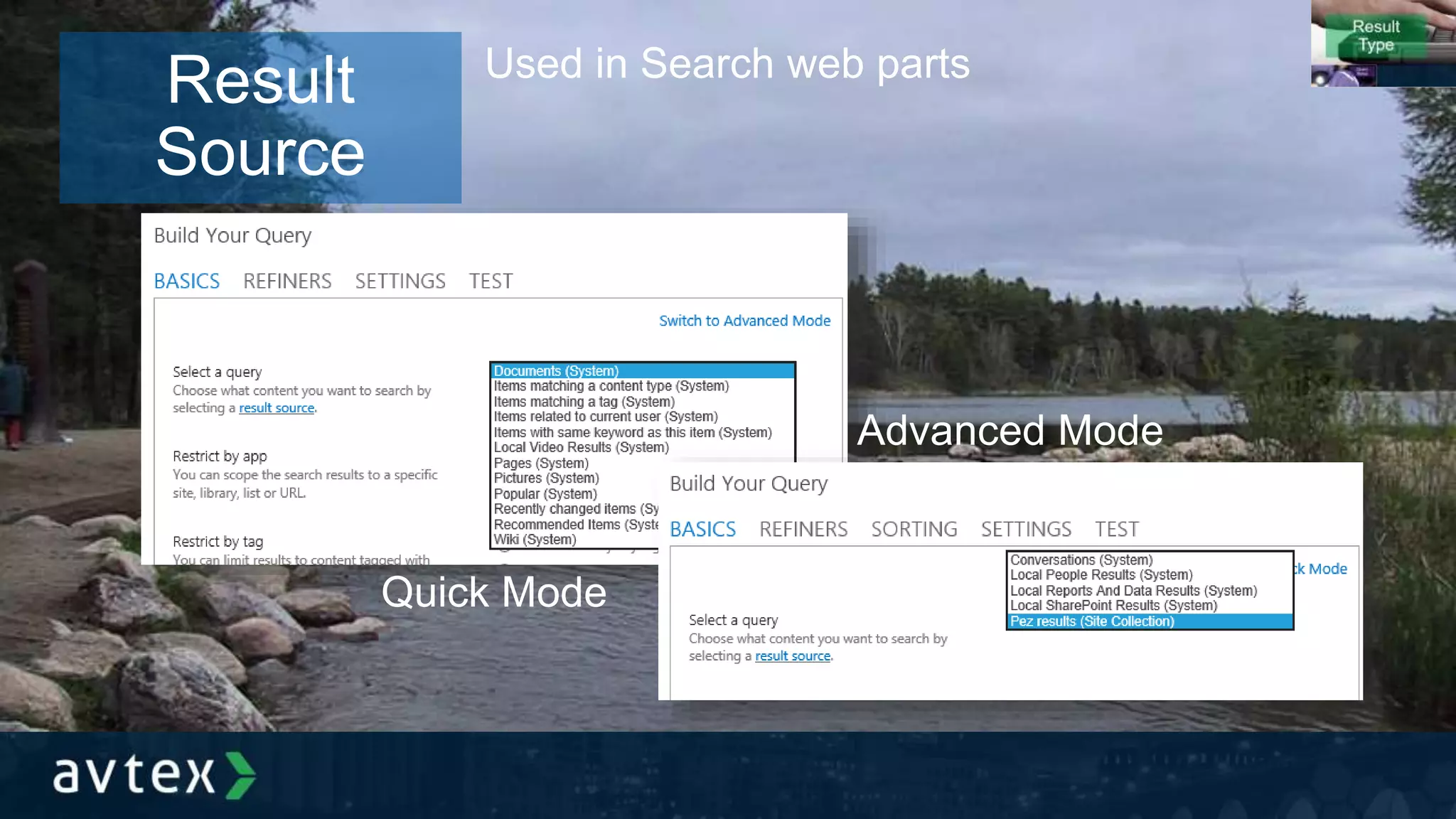
Task: Select Documents (System) in query list
Action: pos(643,370)
